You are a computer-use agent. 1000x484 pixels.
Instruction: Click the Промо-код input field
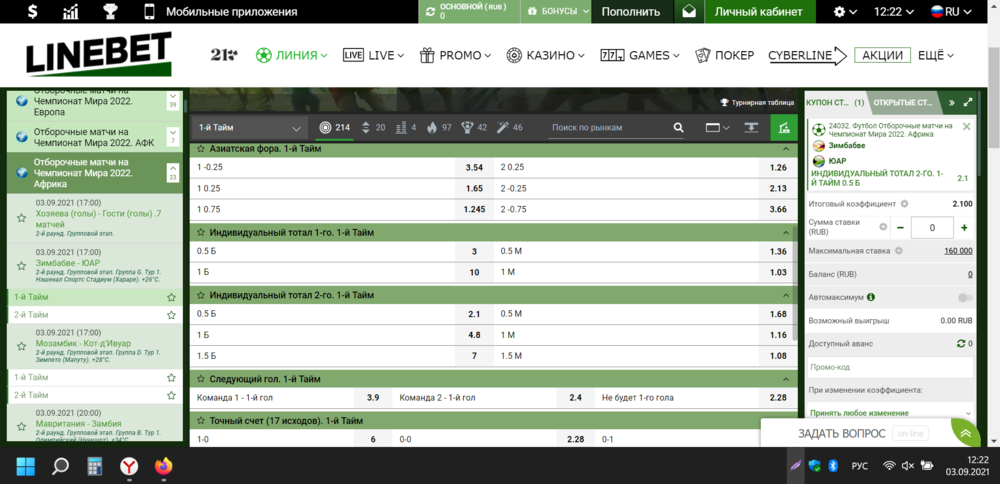890,367
